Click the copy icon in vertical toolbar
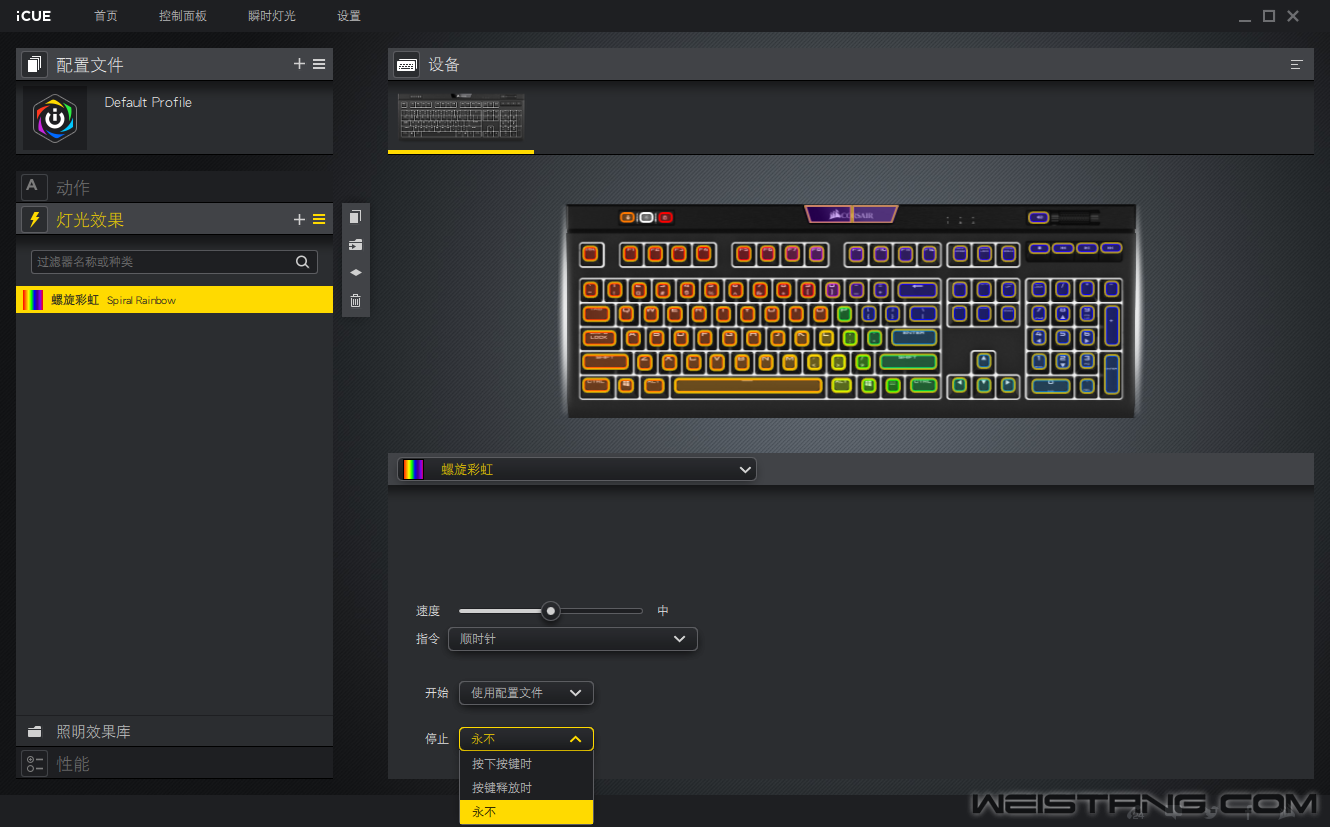The image size is (1330, 827). pos(355,217)
